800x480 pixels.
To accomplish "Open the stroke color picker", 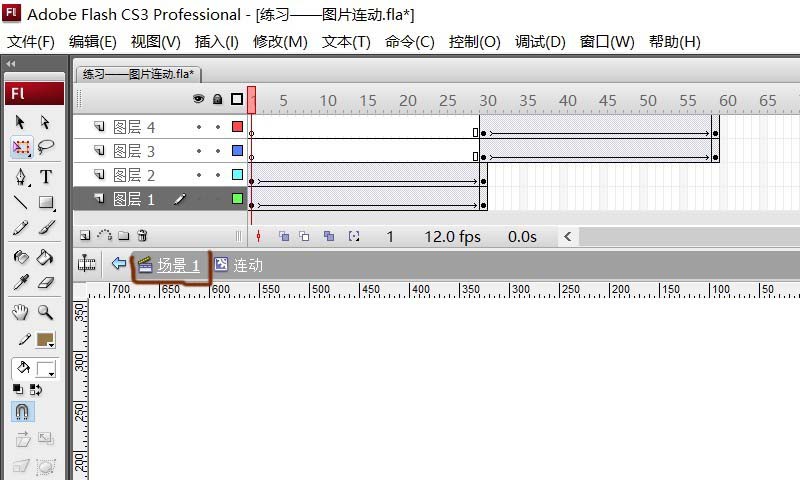I will coord(45,340).
